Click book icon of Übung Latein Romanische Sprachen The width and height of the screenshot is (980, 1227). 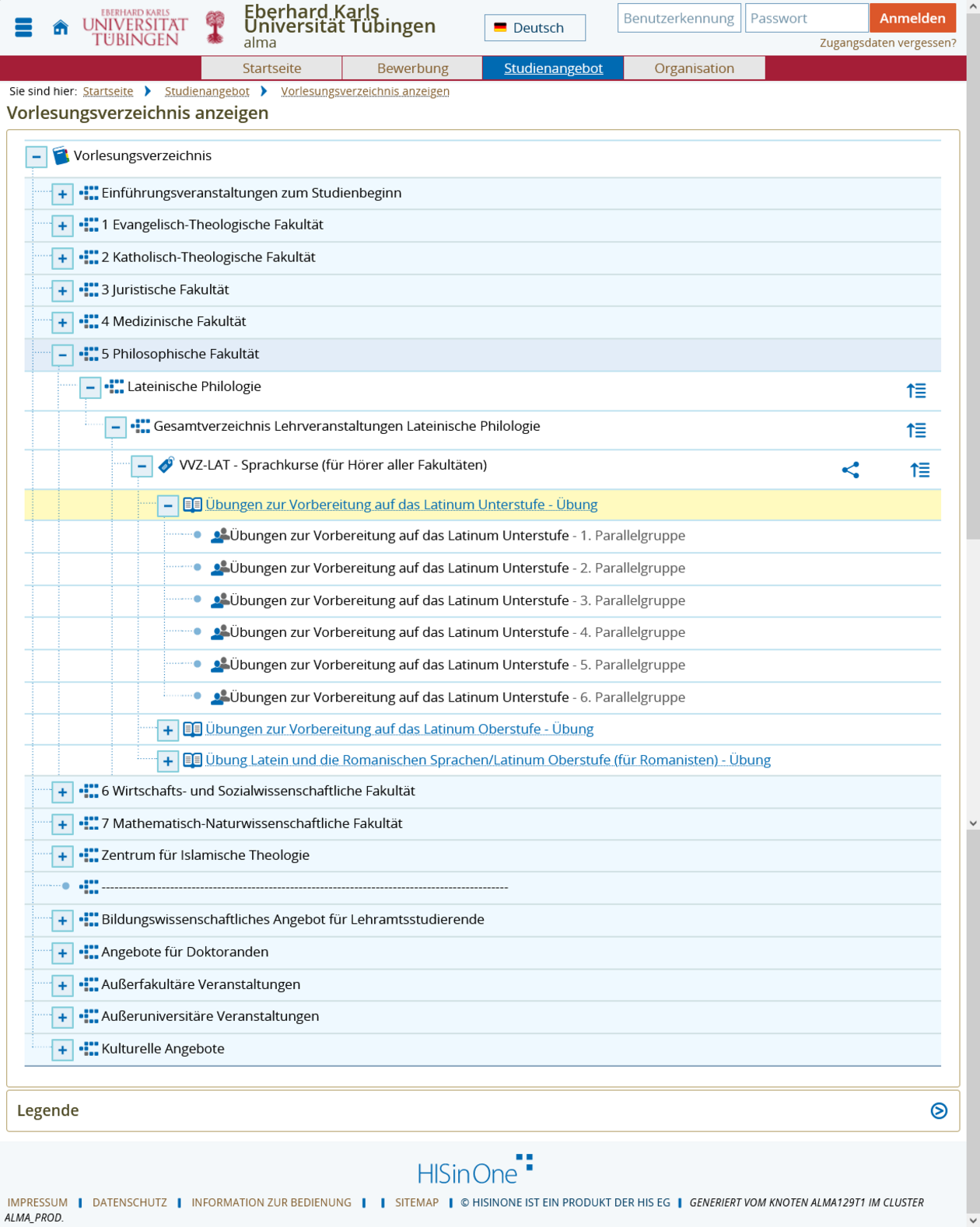[x=192, y=760]
